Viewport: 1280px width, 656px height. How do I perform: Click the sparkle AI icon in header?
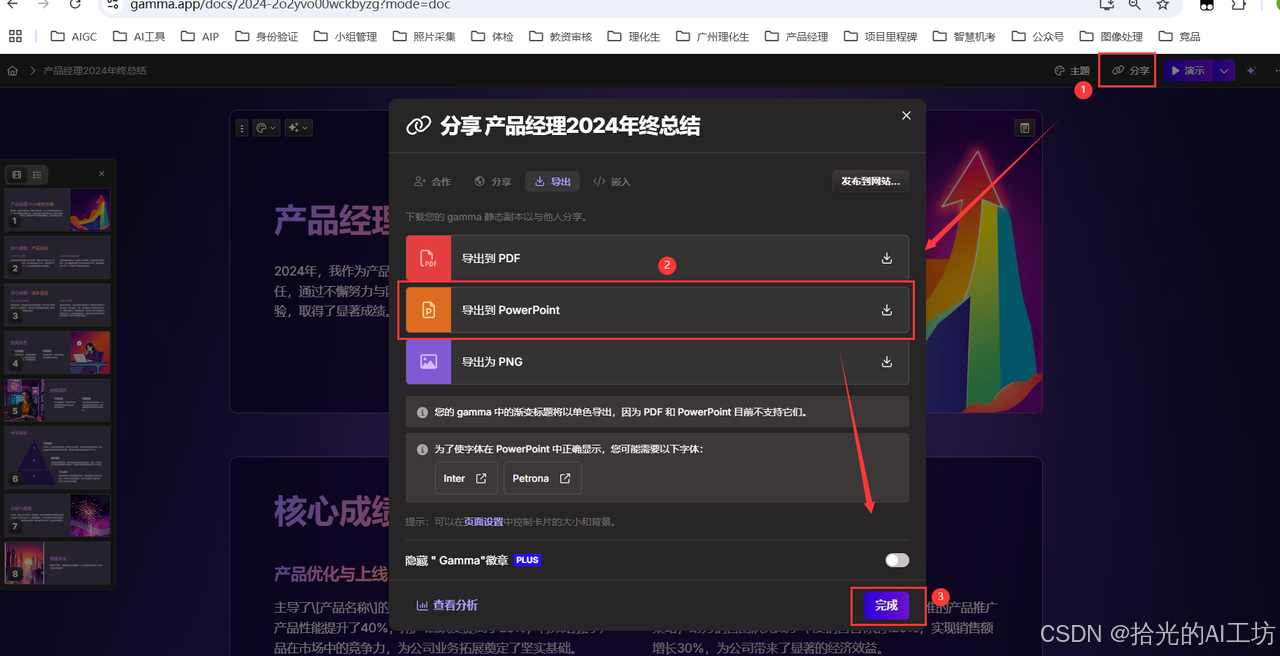click(x=1251, y=71)
